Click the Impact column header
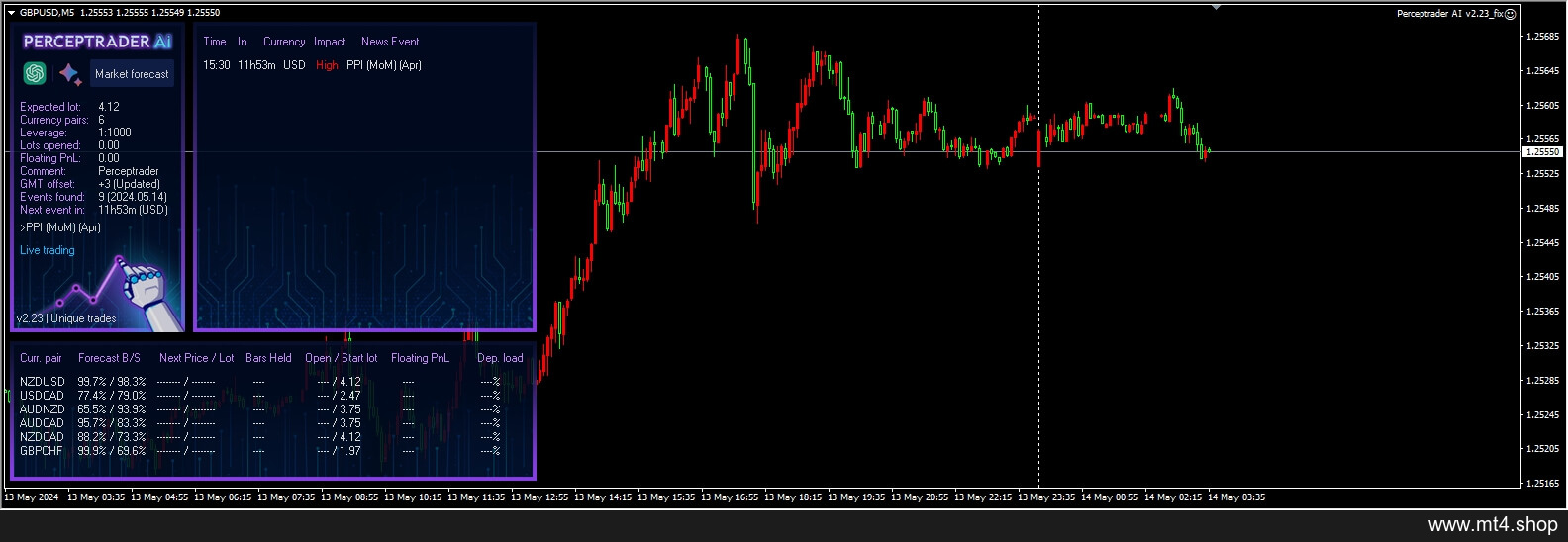The height and width of the screenshot is (542, 1568). [x=330, y=42]
